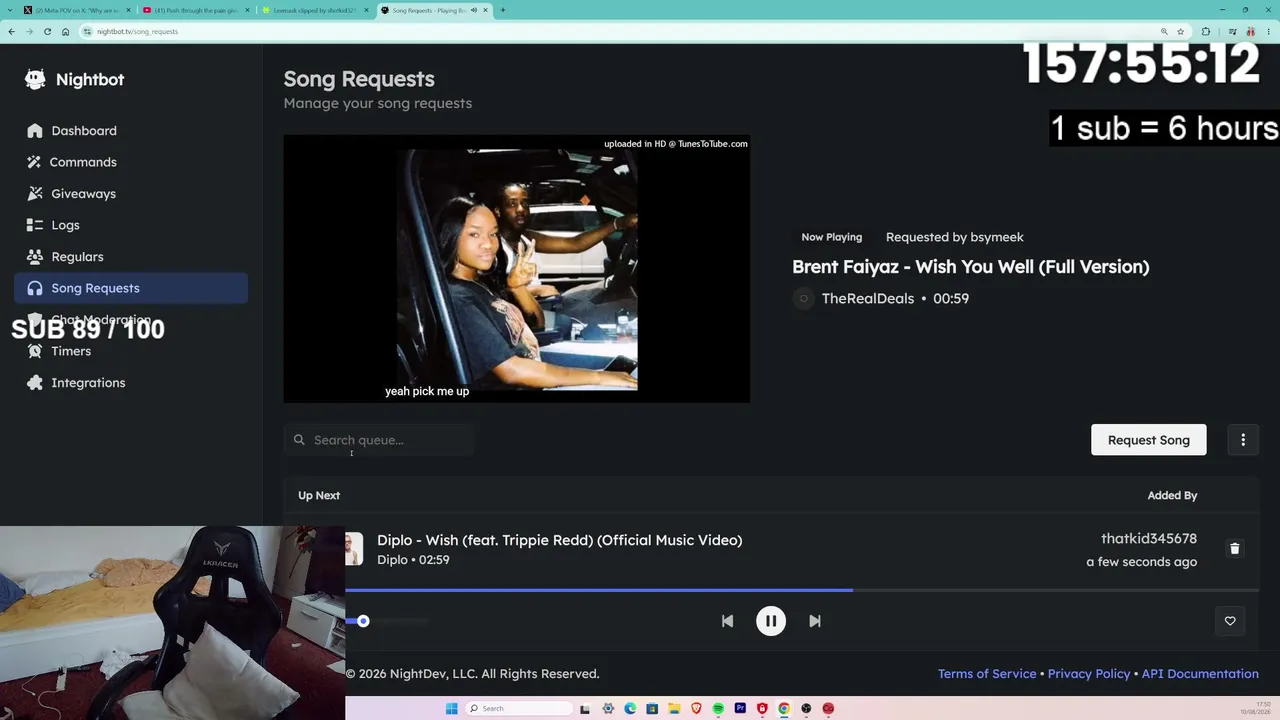
Task: Click the Dashboard home icon
Action: pyautogui.click(x=35, y=131)
